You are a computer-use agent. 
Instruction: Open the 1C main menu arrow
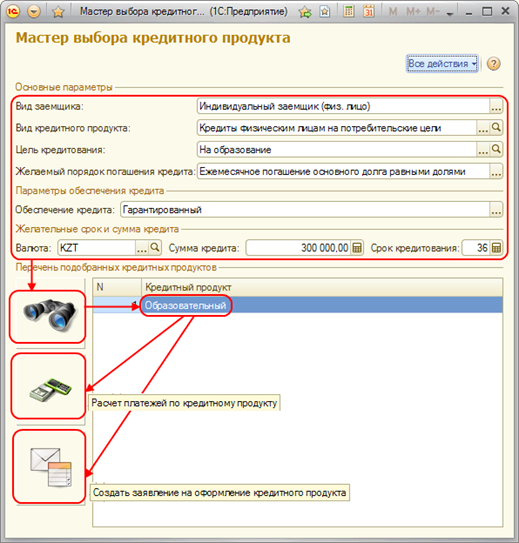tap(34, 12)
